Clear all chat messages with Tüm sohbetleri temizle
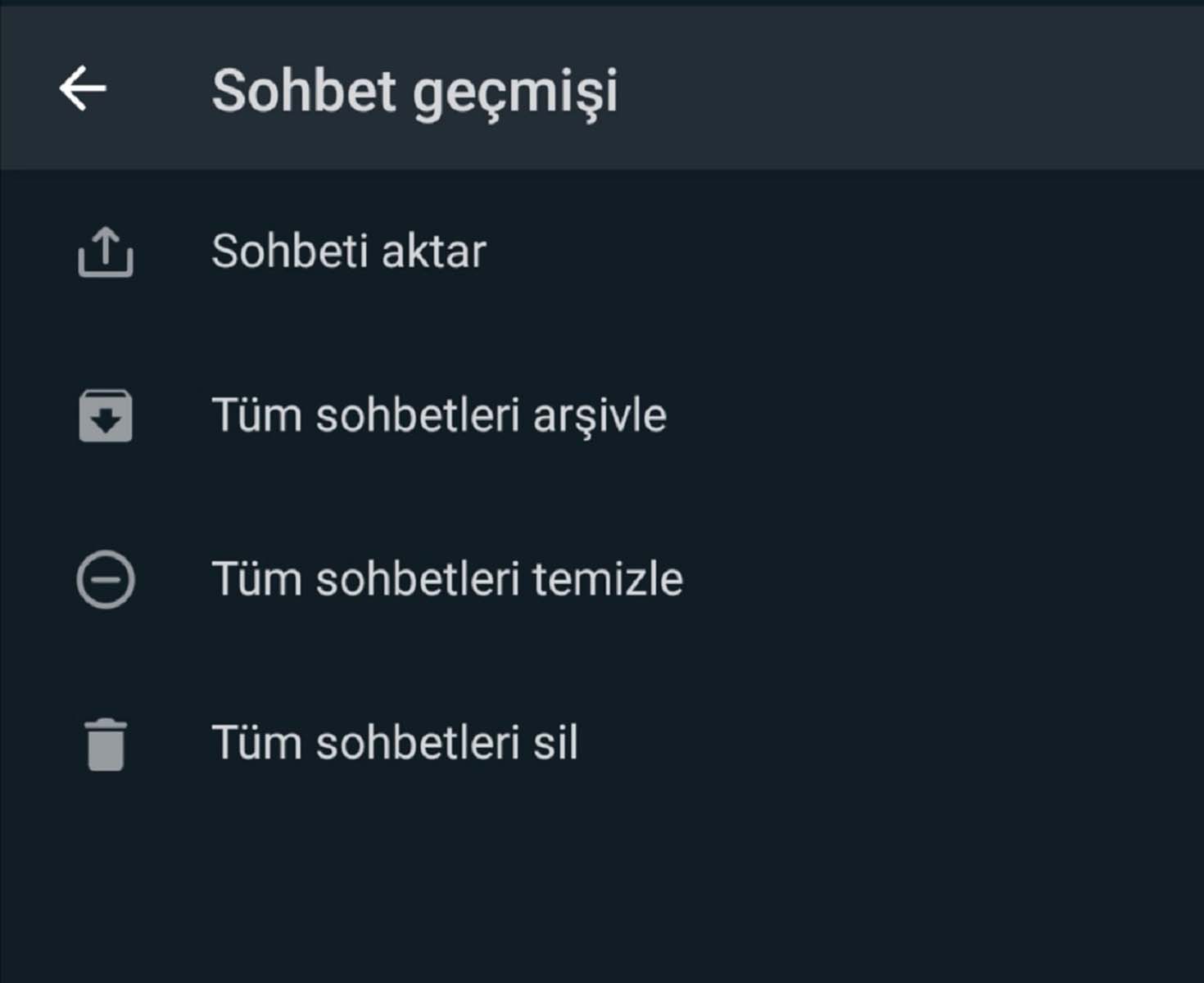This screenshot has width=1204, height=983. tap(448, 578)
